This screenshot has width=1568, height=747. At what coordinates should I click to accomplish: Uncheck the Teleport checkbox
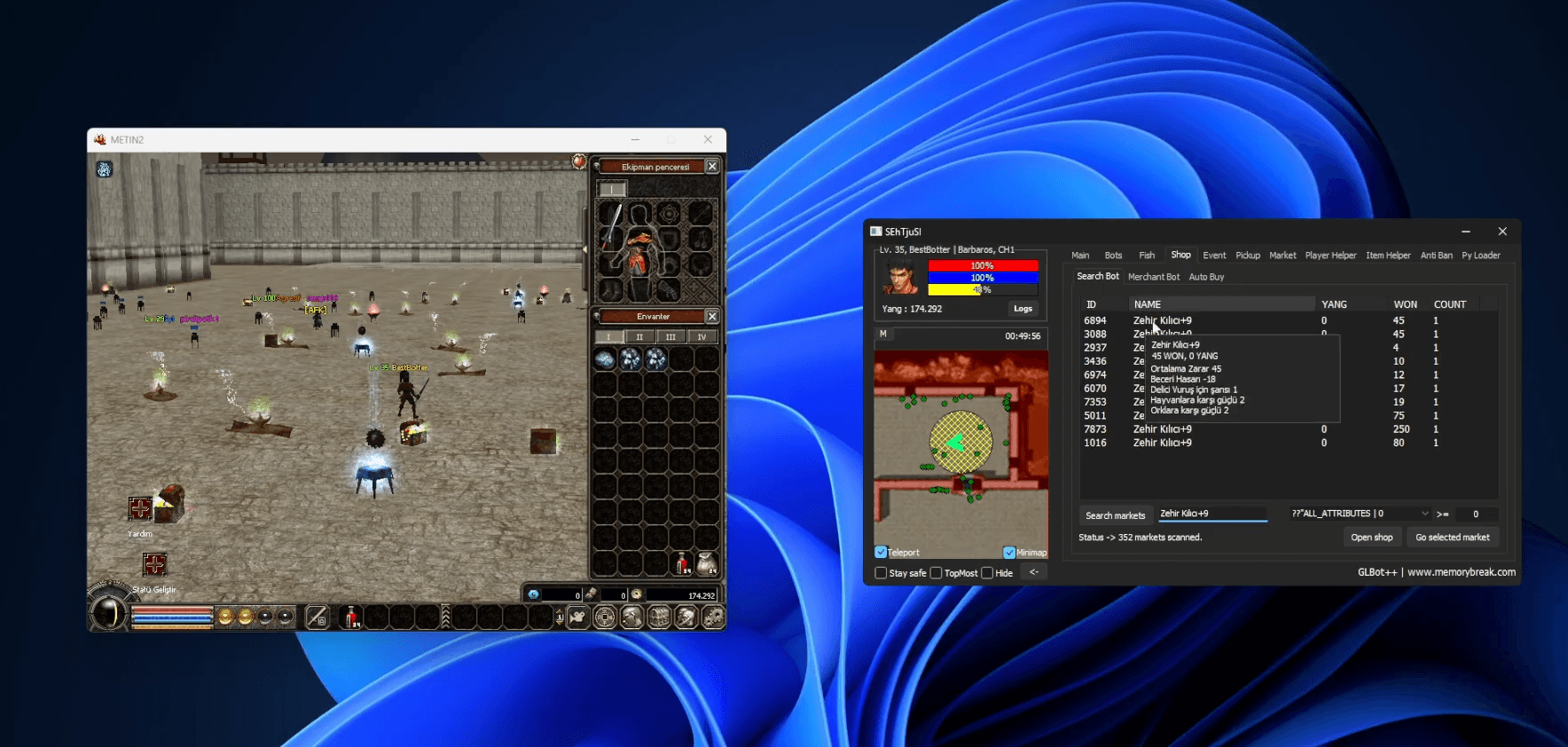[881, 552]
